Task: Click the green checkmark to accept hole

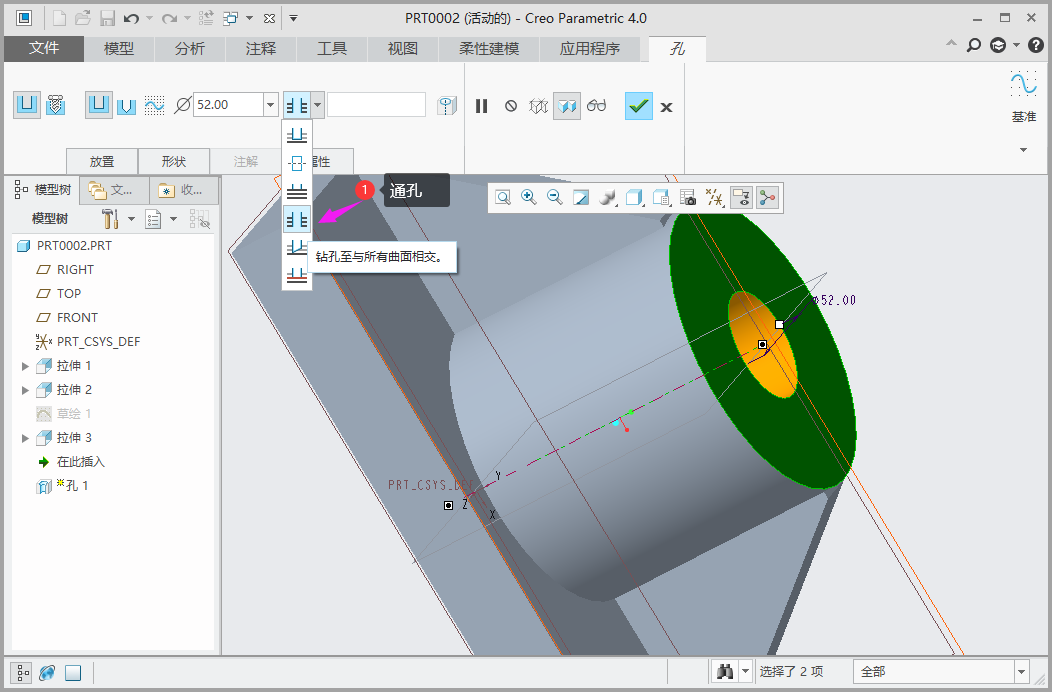Action: (x=639, y=106)
